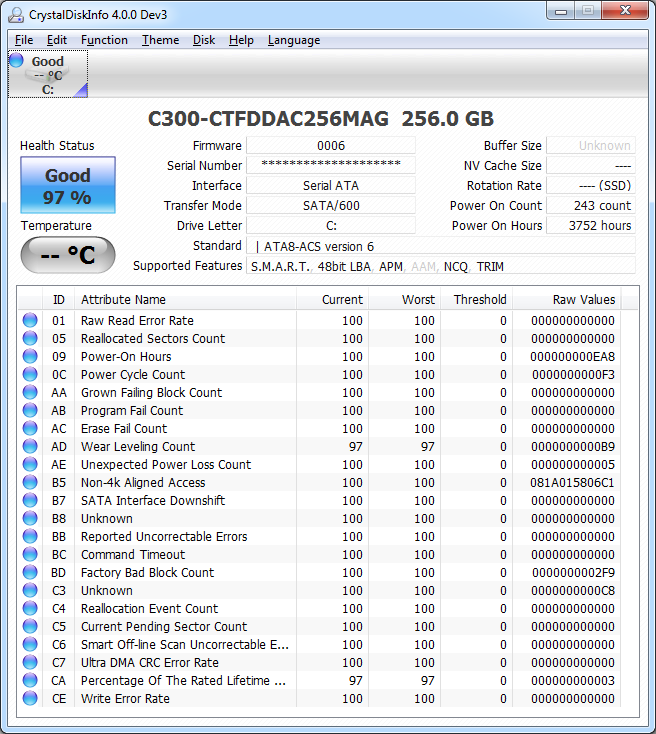Click the Rotation Rate field showing SSD
656x734 pixels.
click(x=591, y=185)
